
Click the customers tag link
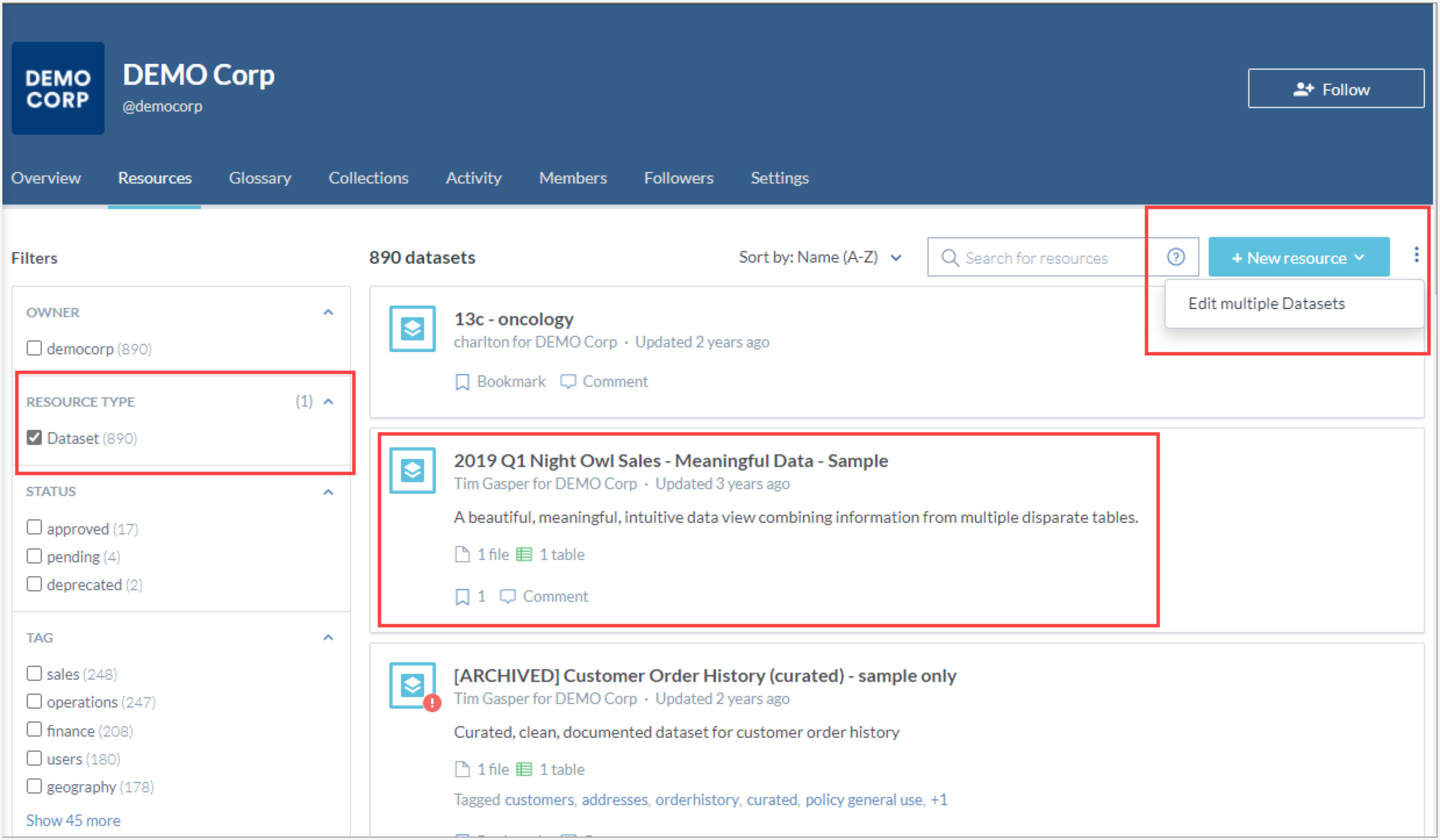coord(539,799)
